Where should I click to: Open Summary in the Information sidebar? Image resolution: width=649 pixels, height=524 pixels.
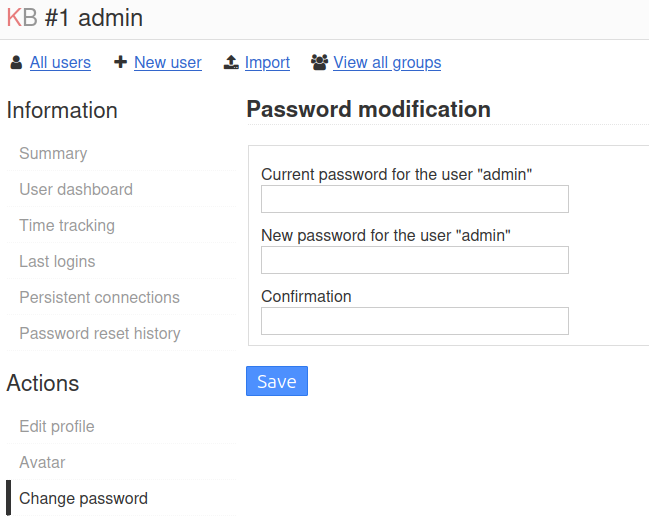(53, 154)
